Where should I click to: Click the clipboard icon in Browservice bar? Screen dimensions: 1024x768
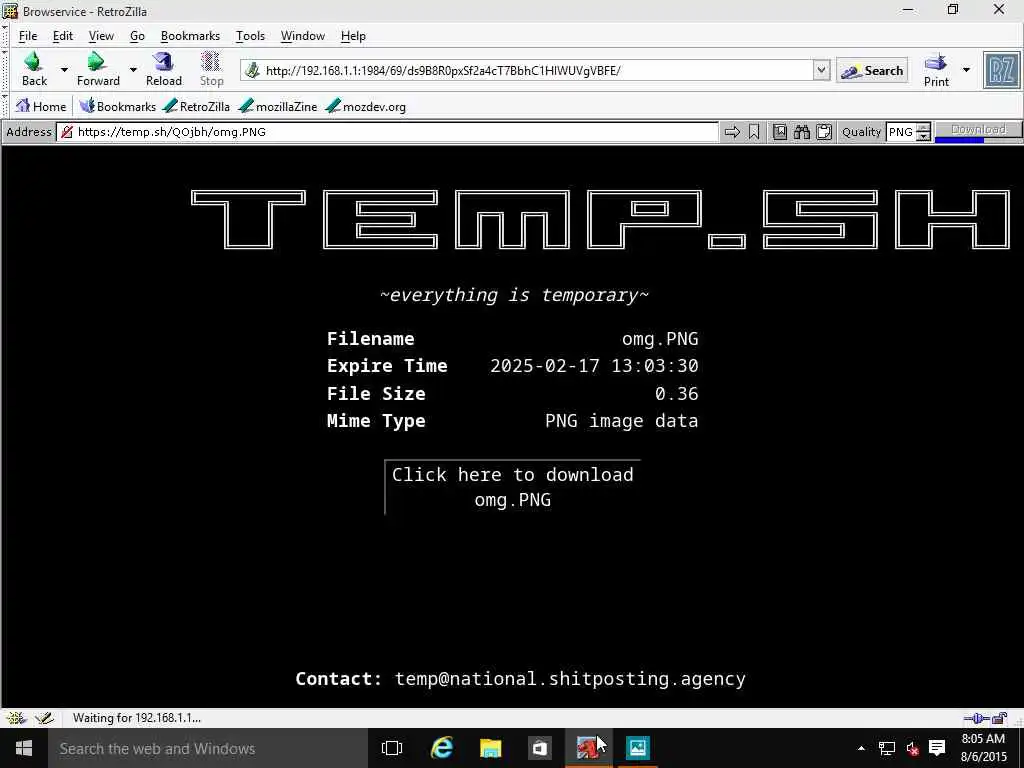[x=824, y=132]
